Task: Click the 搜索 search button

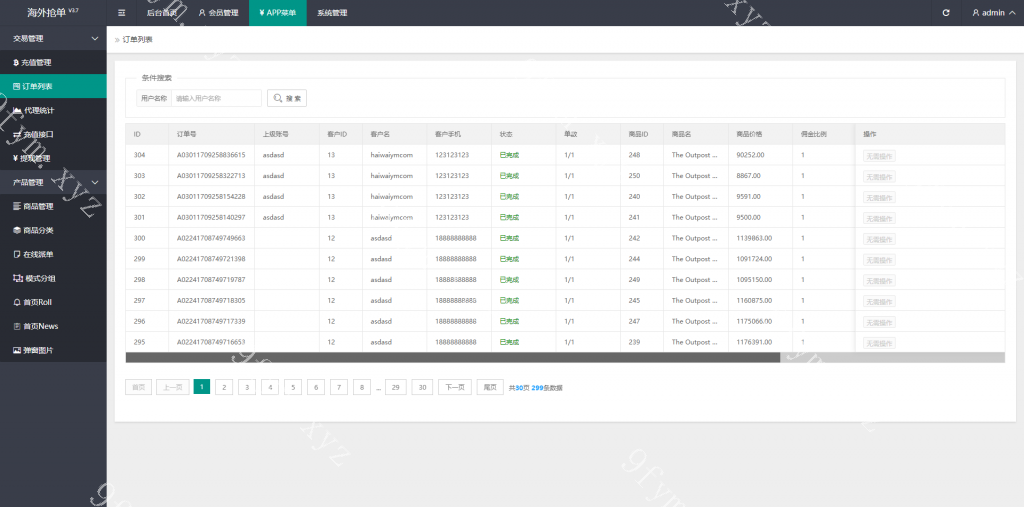Action: click(x=287, y=98)
